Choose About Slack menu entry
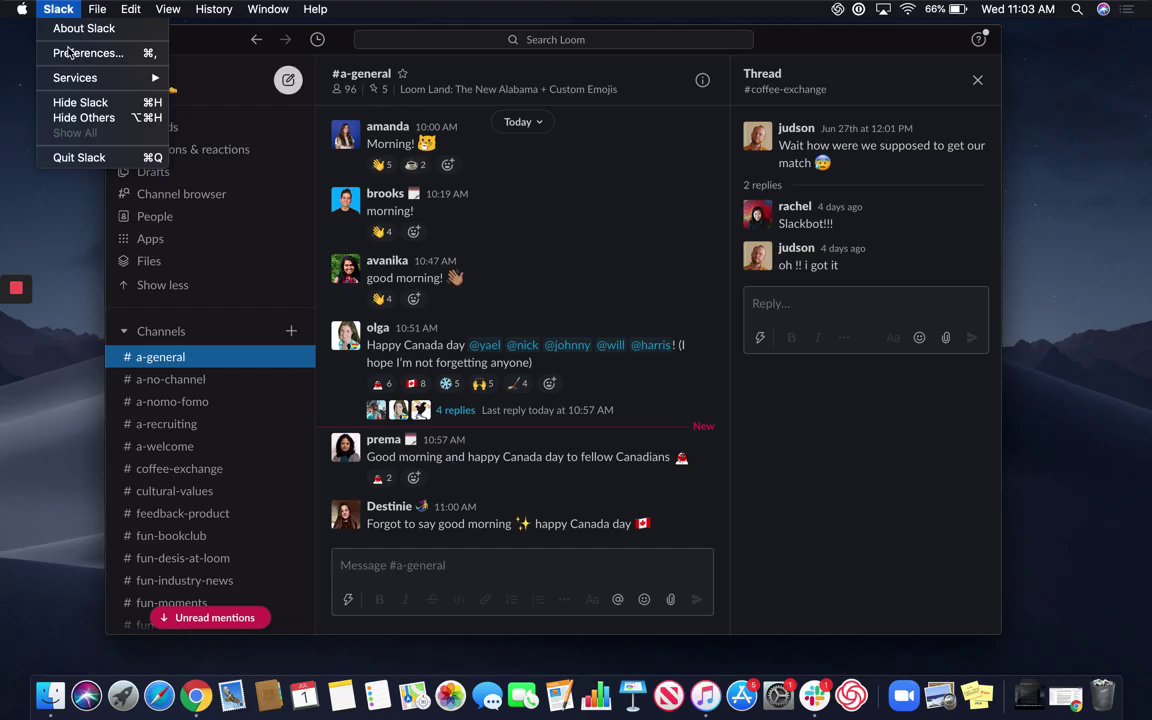 tap(103, 28)
